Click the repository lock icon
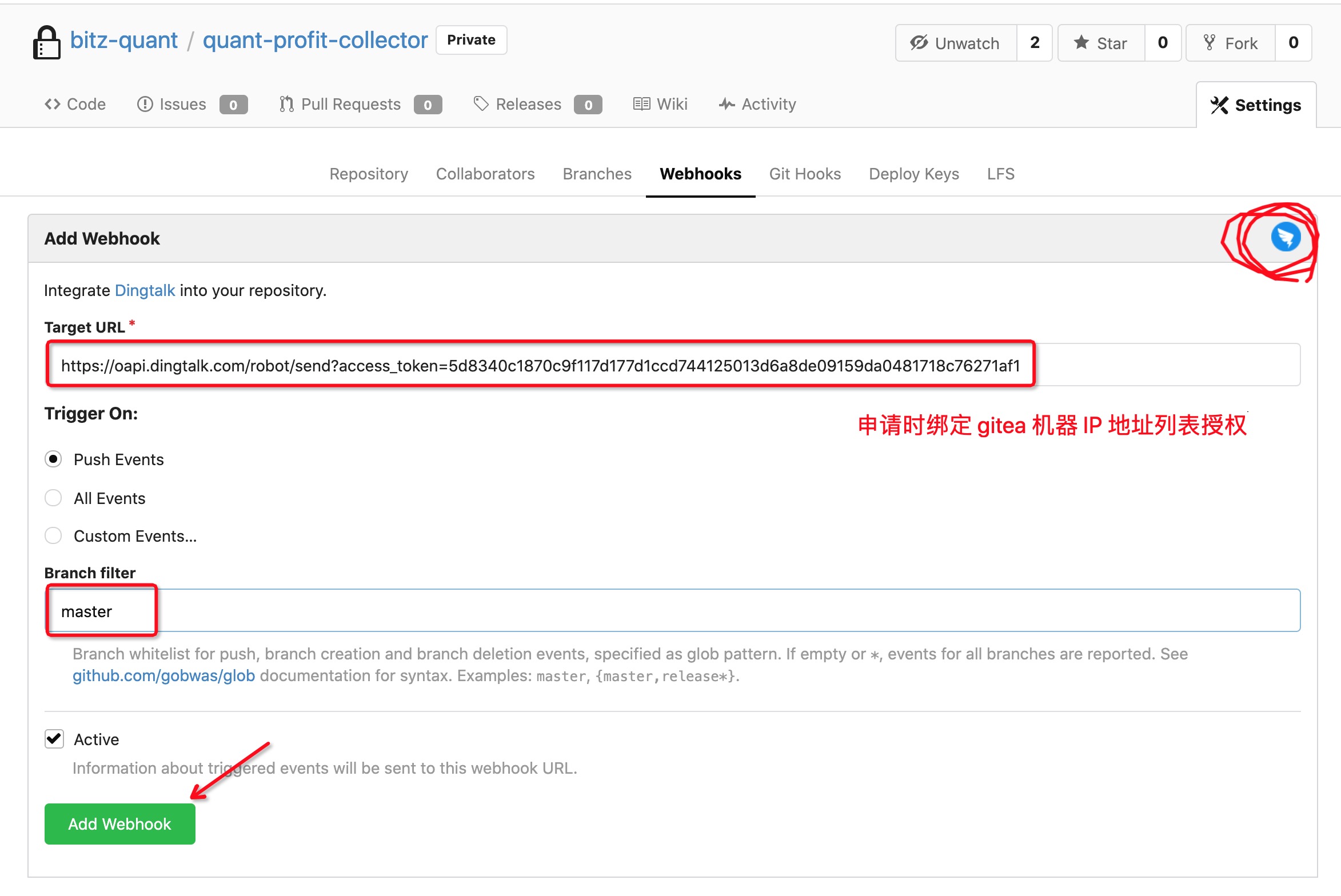 46,42
